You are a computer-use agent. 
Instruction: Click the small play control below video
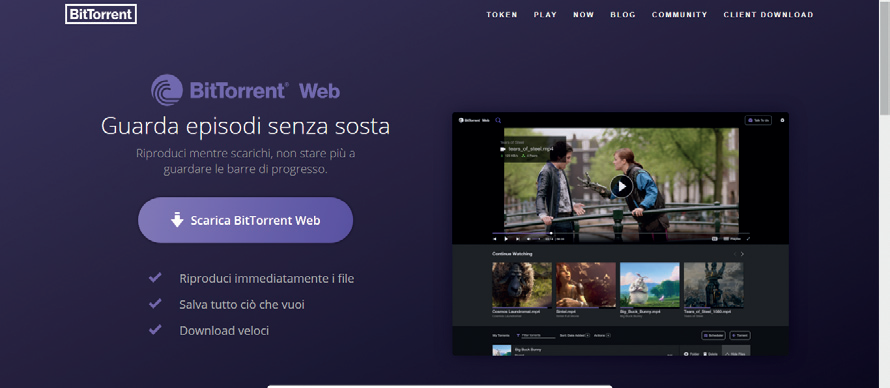tap(506, 239)
